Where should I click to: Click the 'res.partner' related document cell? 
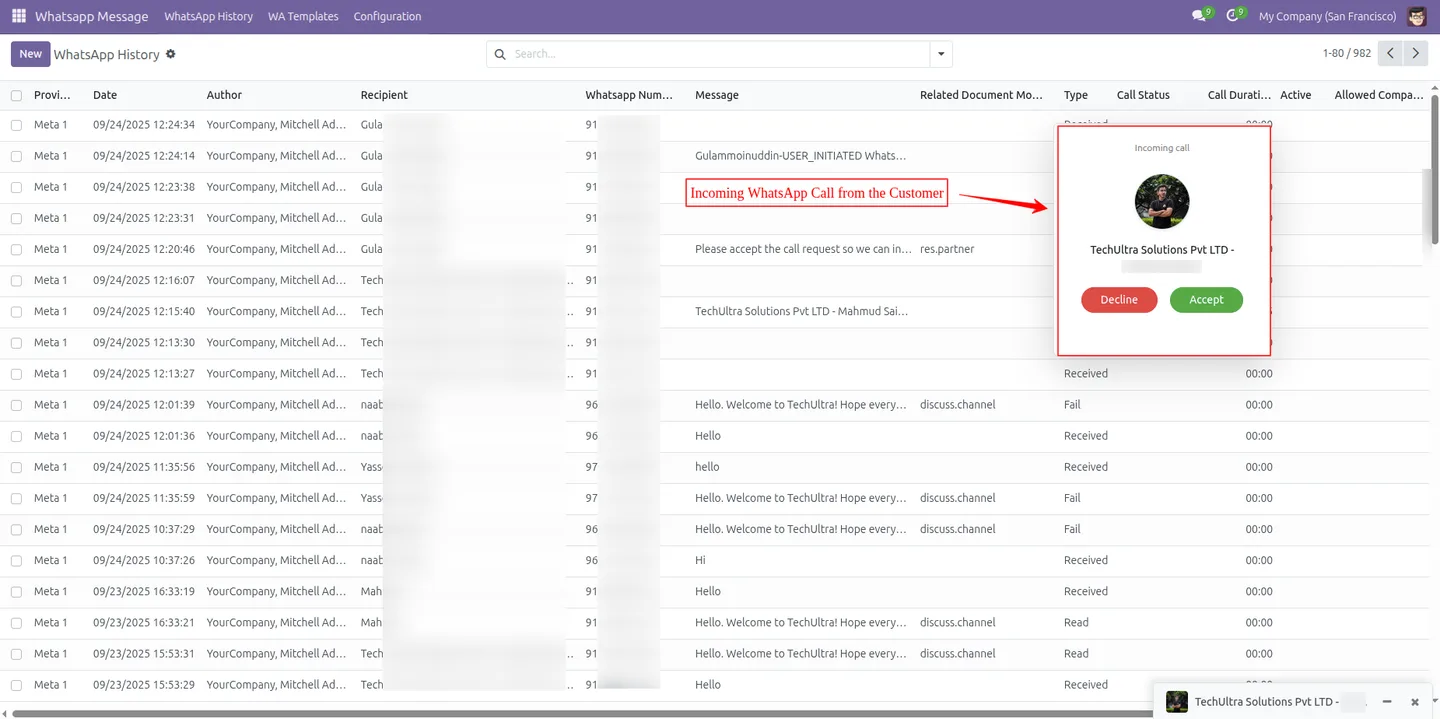point(947,249)
